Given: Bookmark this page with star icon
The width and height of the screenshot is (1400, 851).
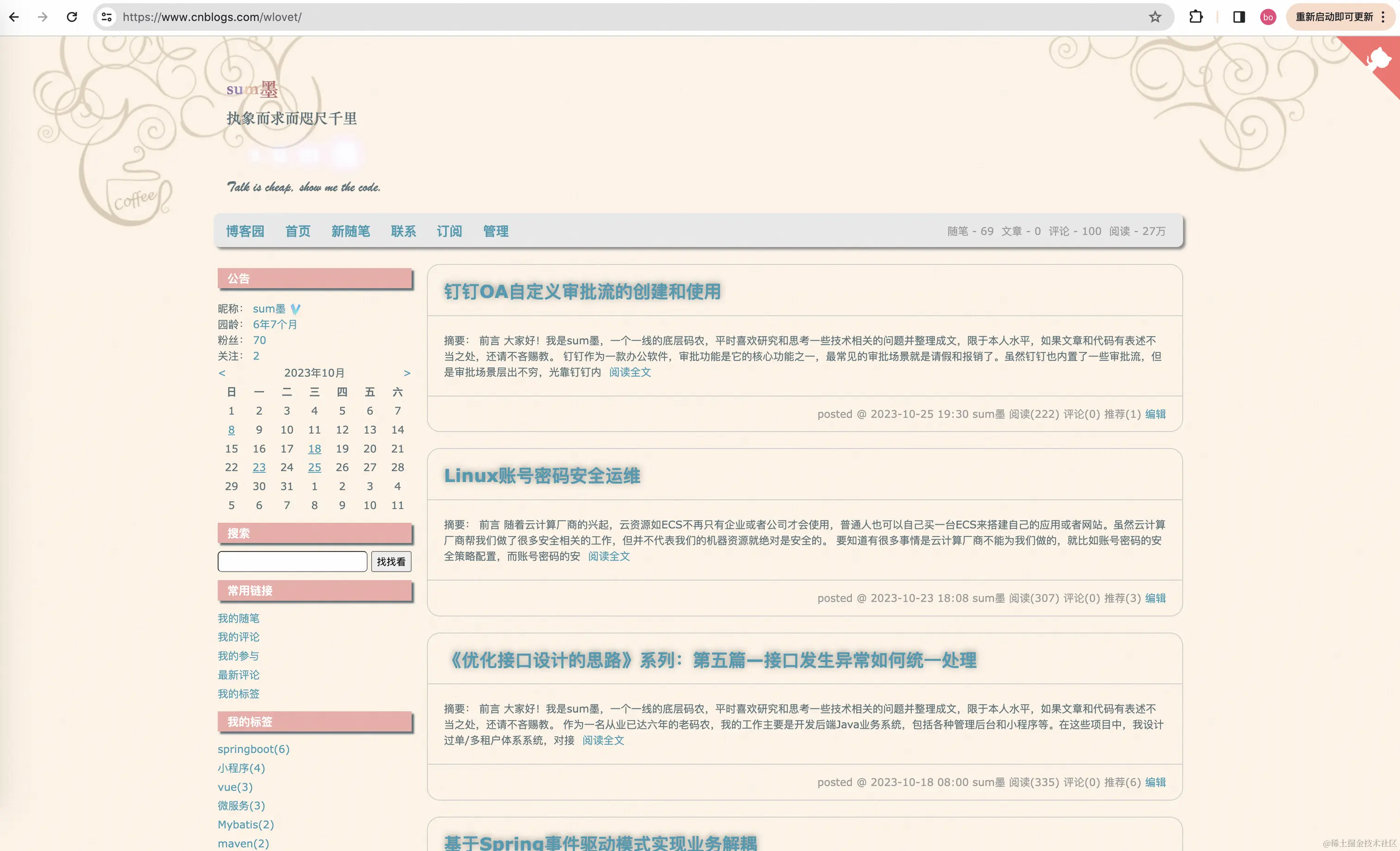Looking at the screenshot, I should coord(1155,17).
